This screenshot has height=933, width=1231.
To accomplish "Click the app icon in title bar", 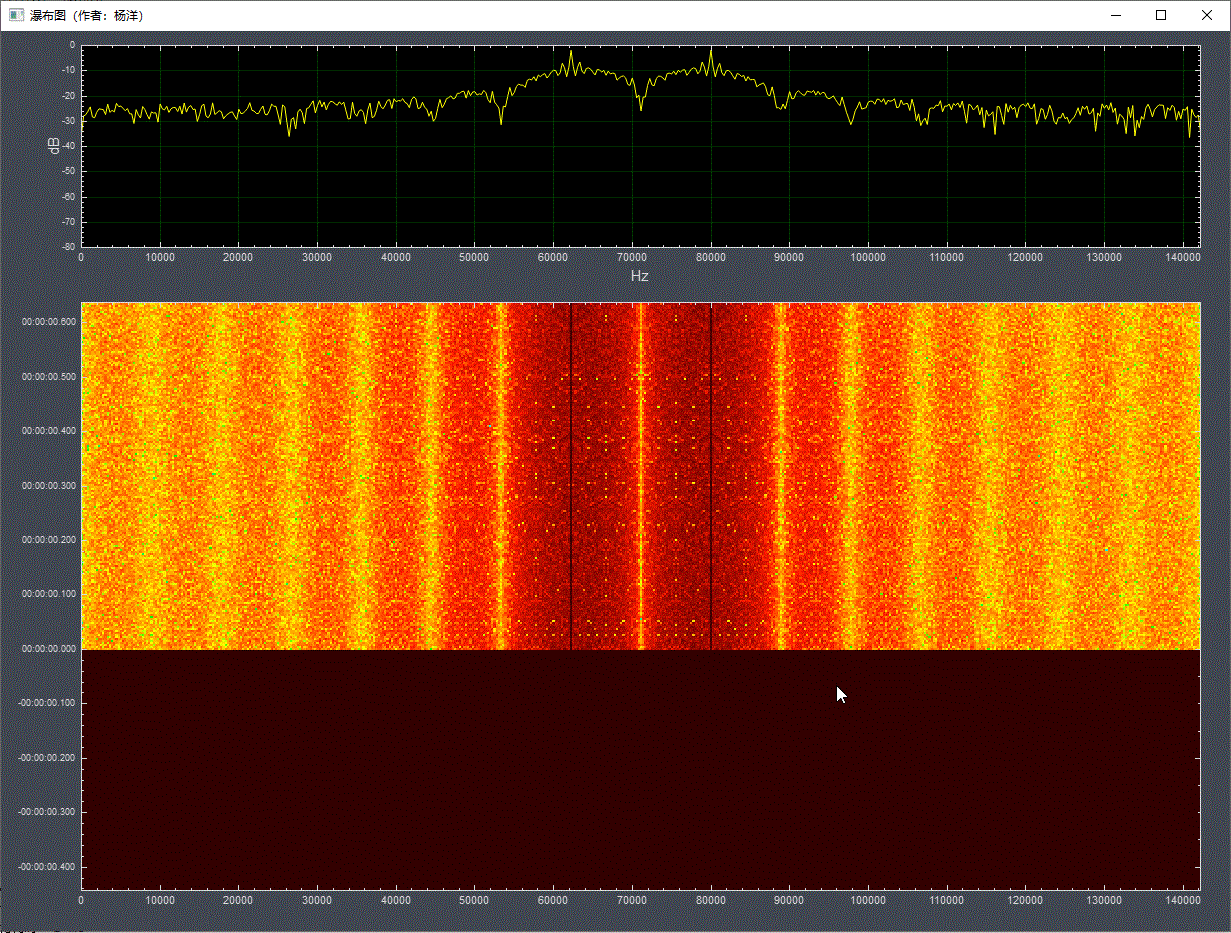I will pos(16,15).
